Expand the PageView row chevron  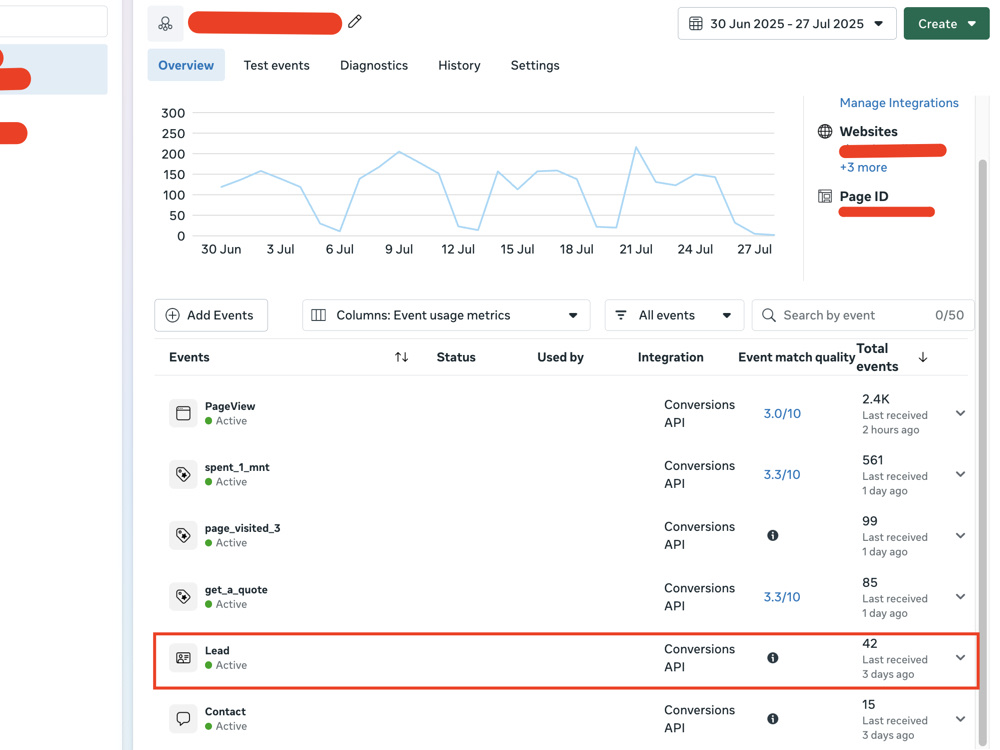pos(960,413)
